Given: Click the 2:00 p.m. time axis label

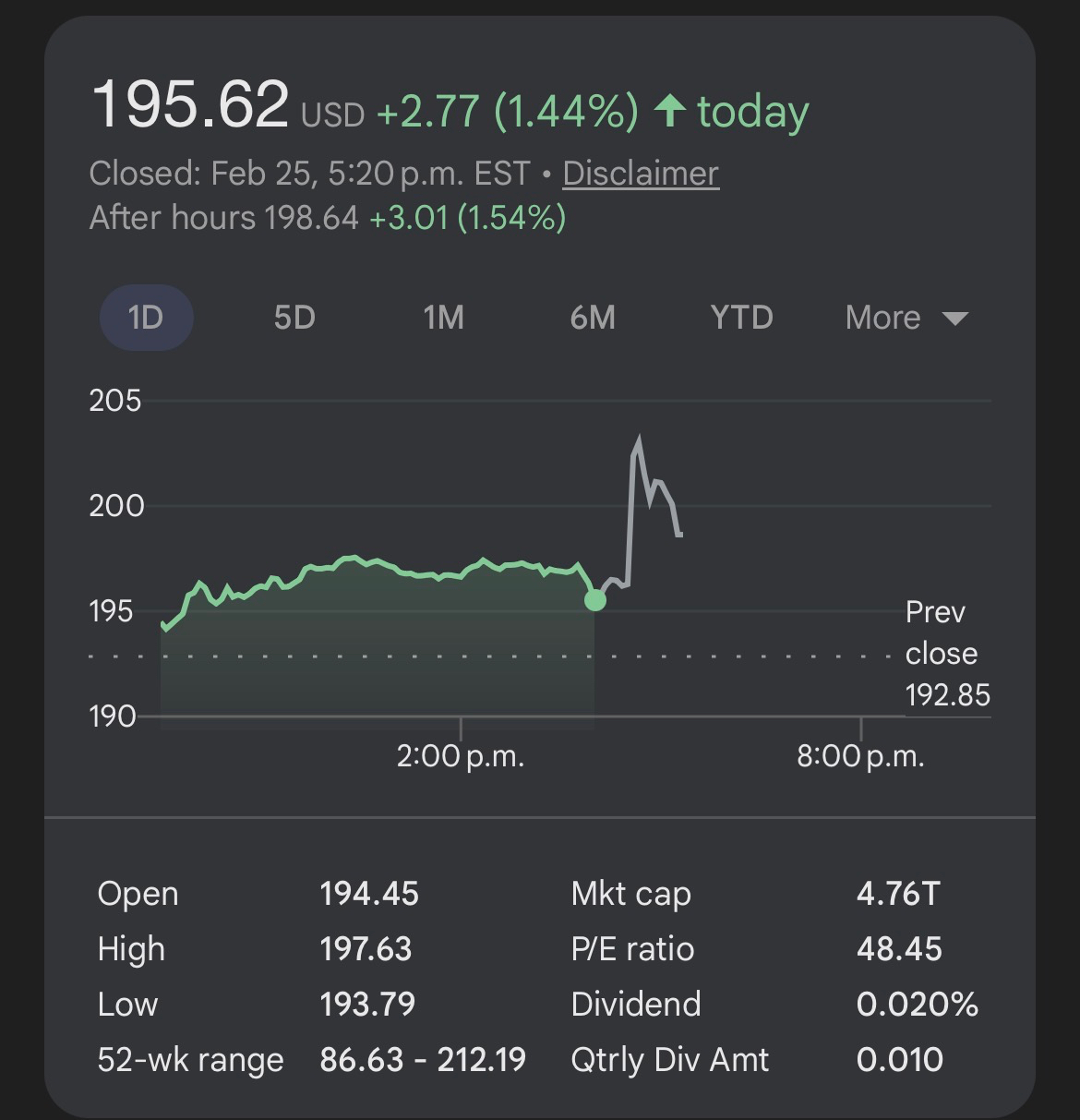Looking at the screenshot, I should pyautogui.click(x=461, y=757).
